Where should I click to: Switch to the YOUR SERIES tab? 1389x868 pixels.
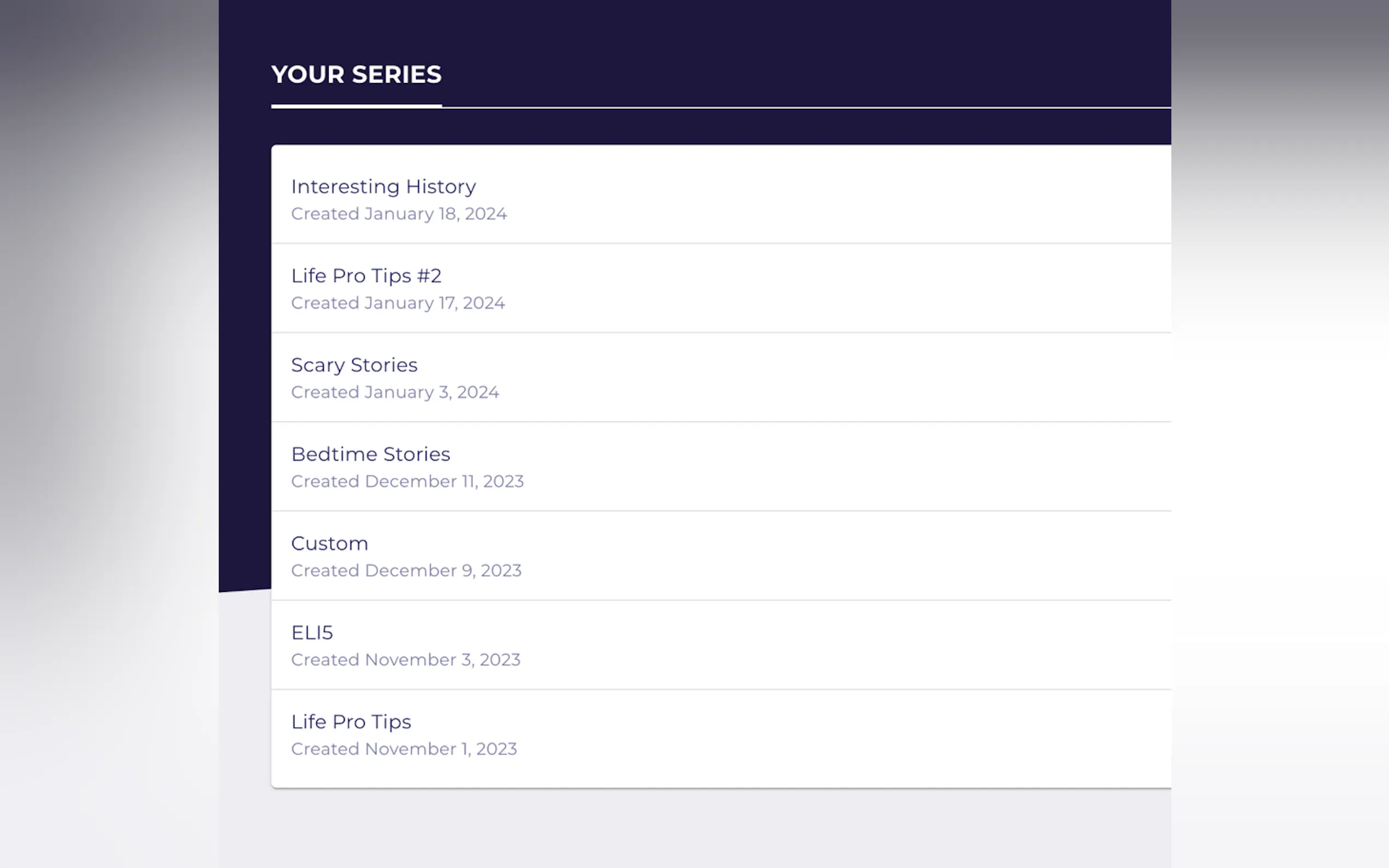[x=356, y=75]
